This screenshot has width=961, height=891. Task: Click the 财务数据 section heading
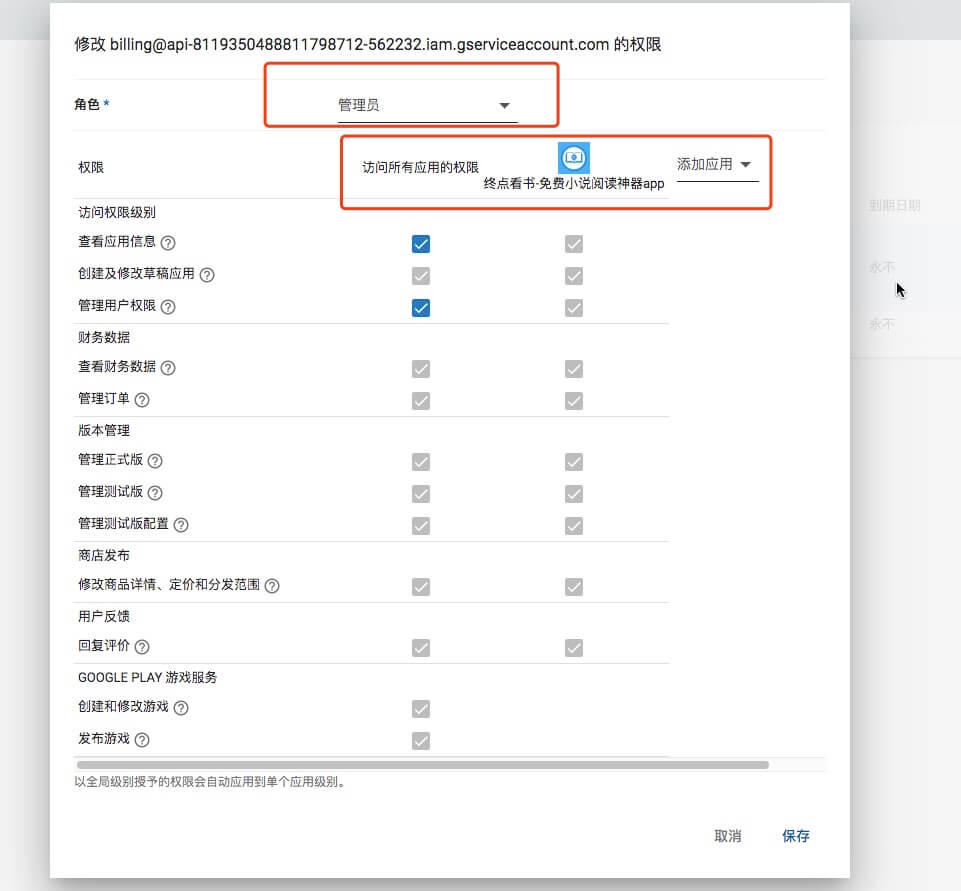pyautogui.click(x=104, y=337)
